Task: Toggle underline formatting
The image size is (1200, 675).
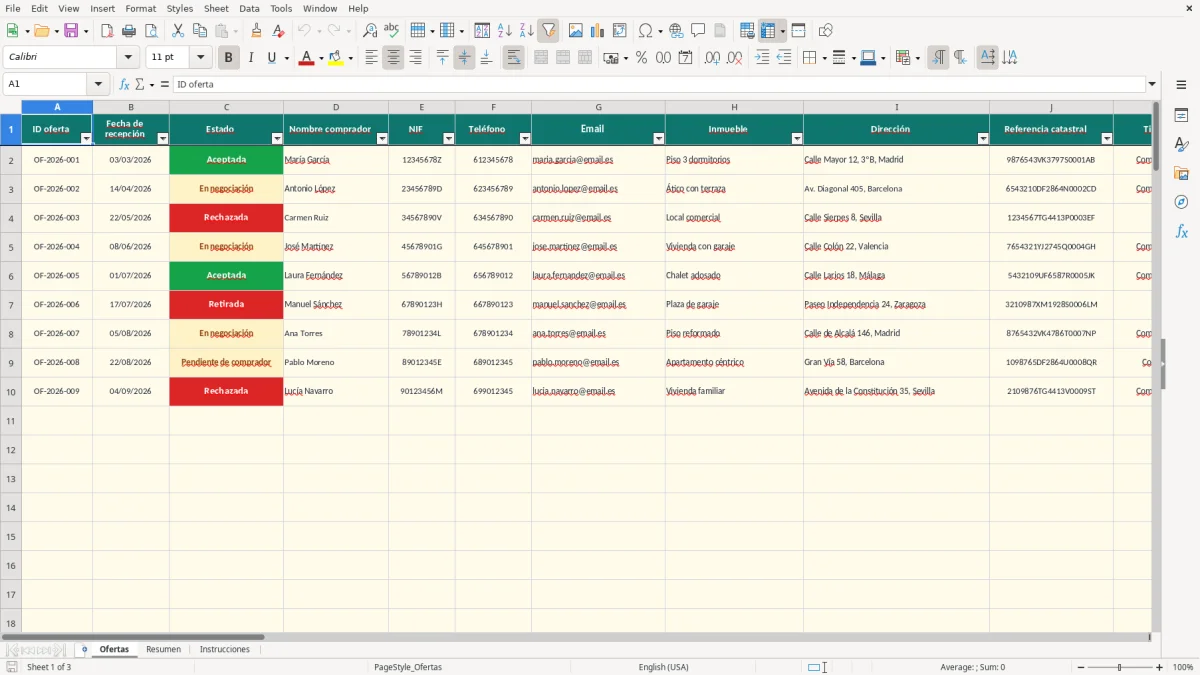Action: (x=271, y=58)
